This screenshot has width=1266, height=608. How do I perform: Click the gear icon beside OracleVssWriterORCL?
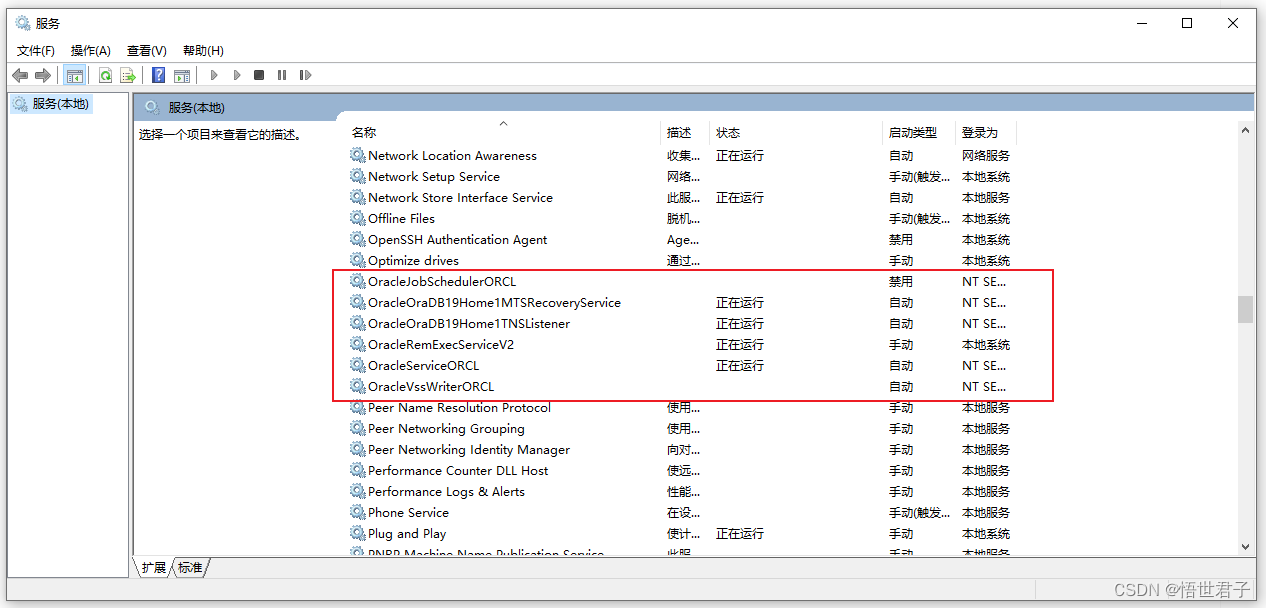pyautogui.click(x=358, y=386)
